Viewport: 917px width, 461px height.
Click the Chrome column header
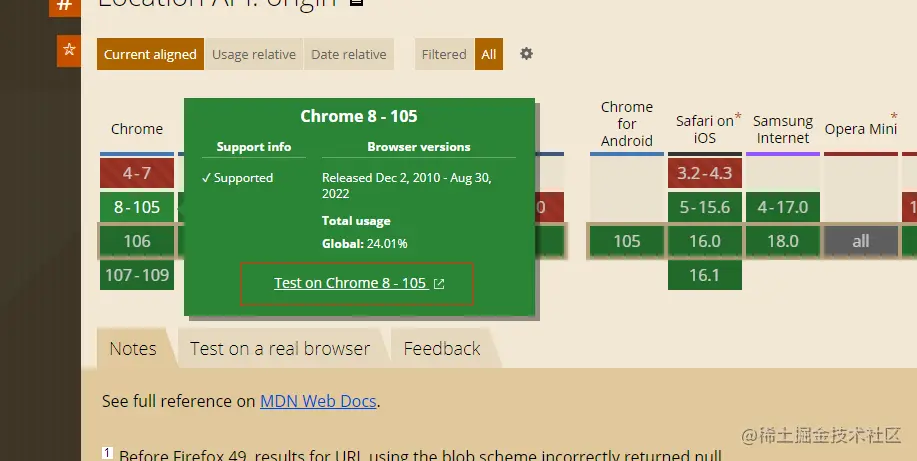pos(137,129)
